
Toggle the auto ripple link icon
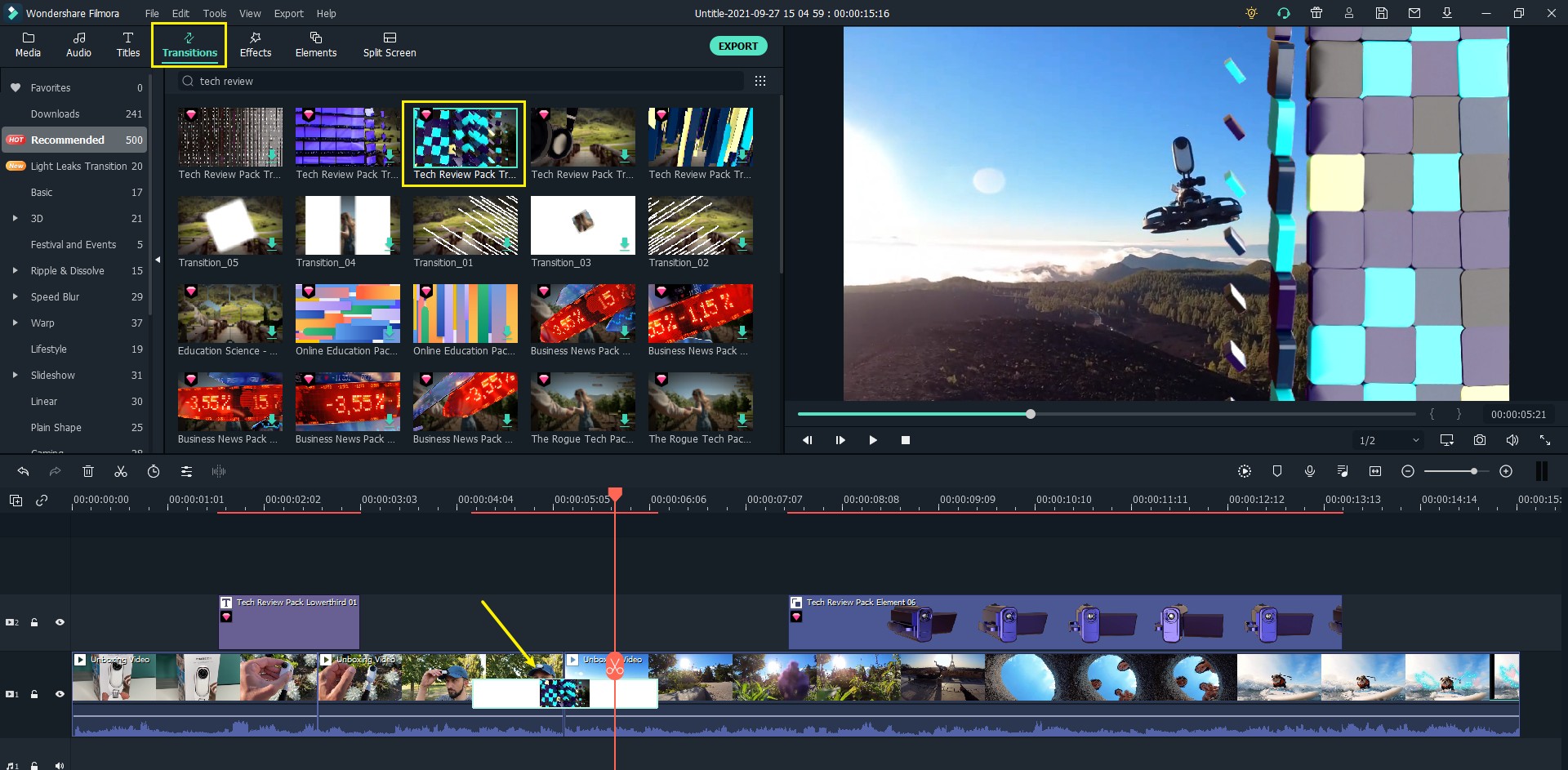(x=42, y=501)
